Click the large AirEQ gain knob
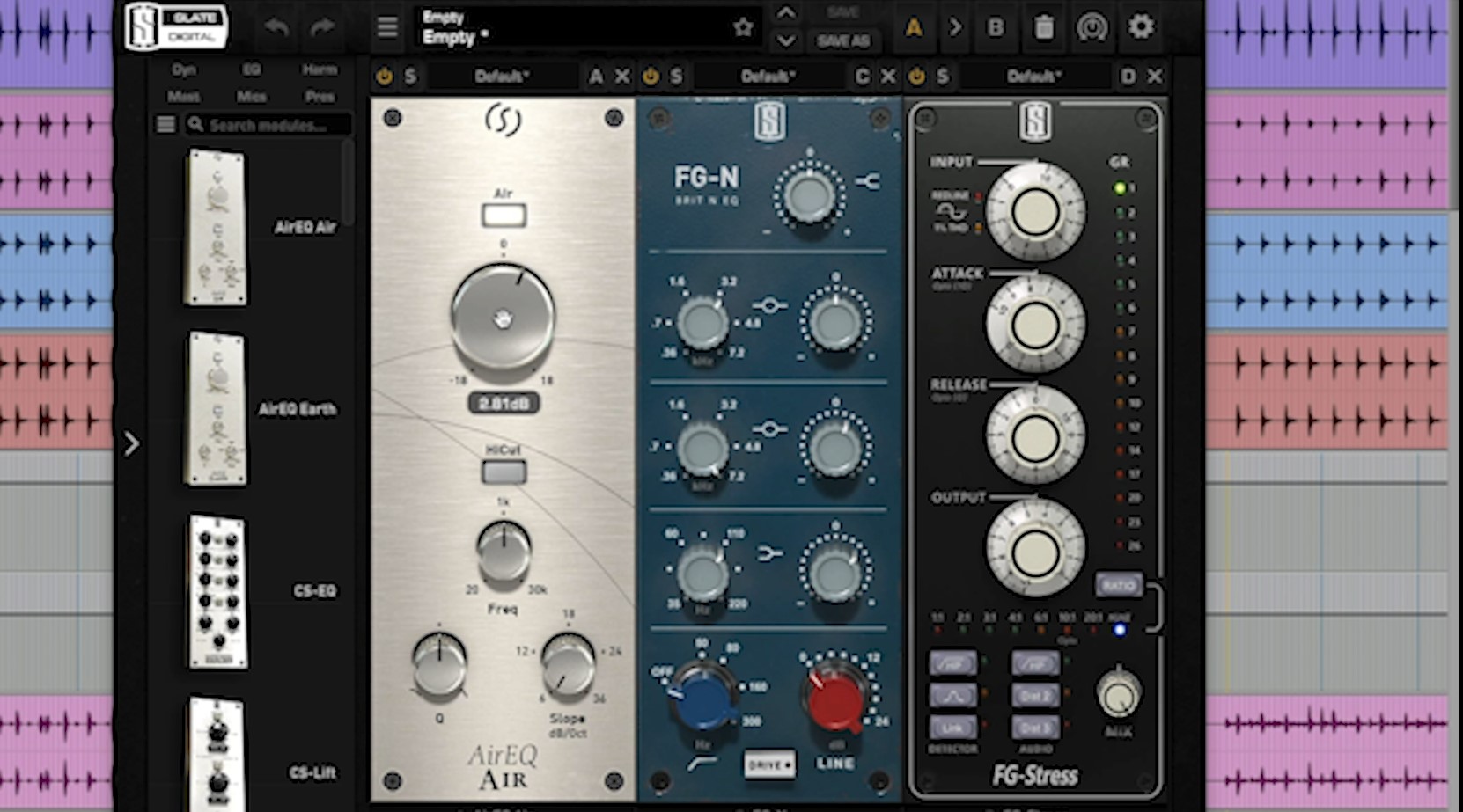 pos(503,317)
